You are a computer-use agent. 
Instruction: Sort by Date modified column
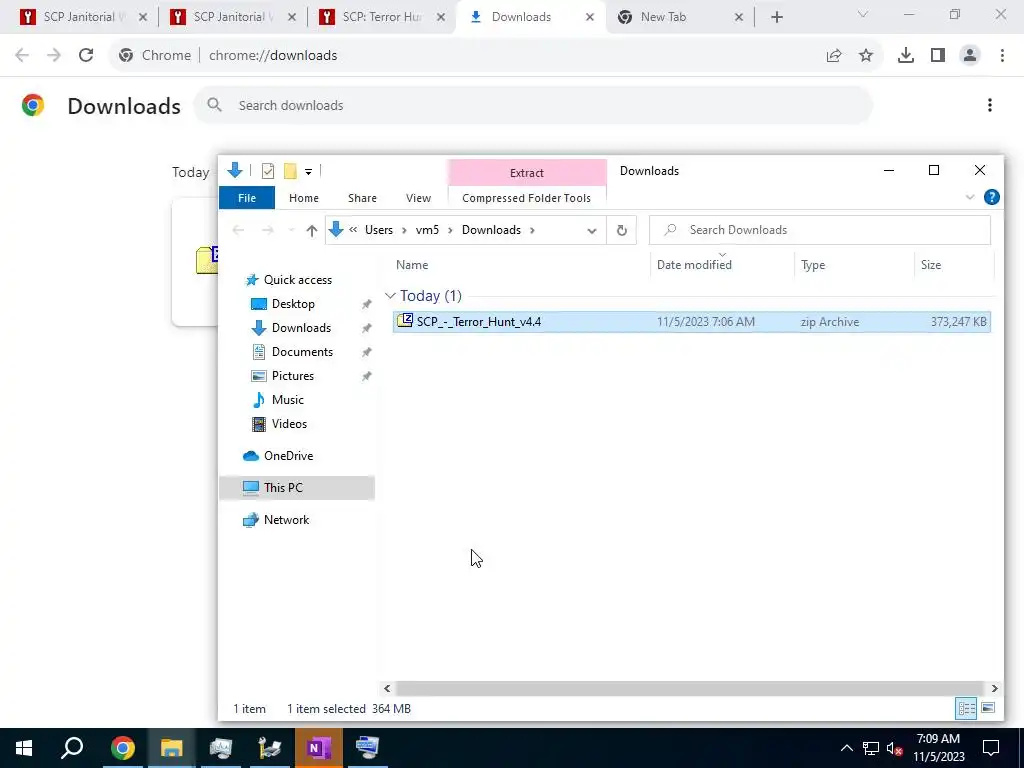[694, 264]
